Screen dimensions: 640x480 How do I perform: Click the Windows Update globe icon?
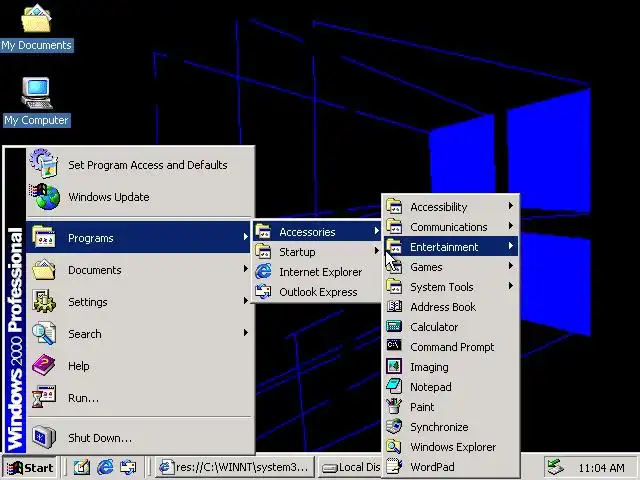tap(45, 197)
